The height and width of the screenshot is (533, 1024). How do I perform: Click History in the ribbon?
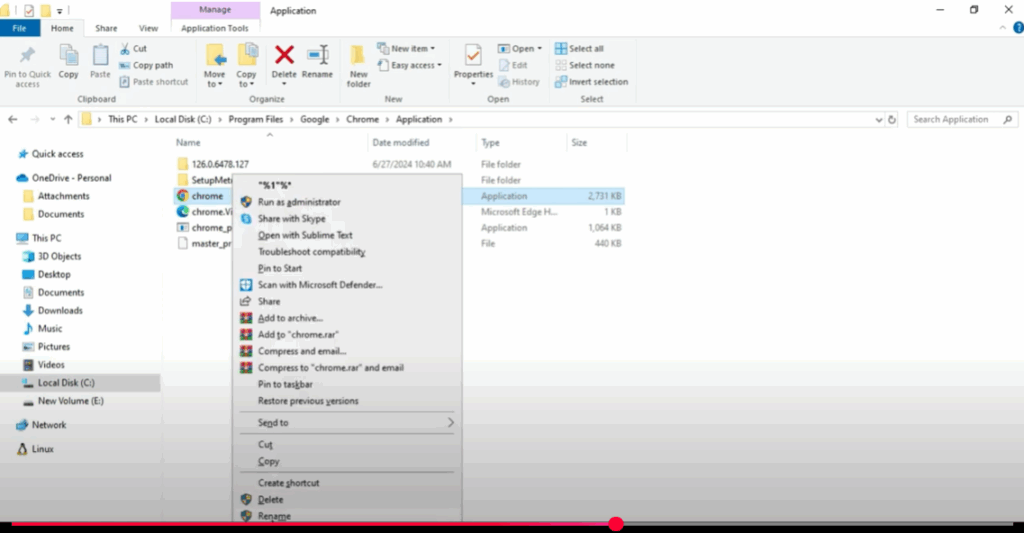pyautogui.click(x=519, y=82)
